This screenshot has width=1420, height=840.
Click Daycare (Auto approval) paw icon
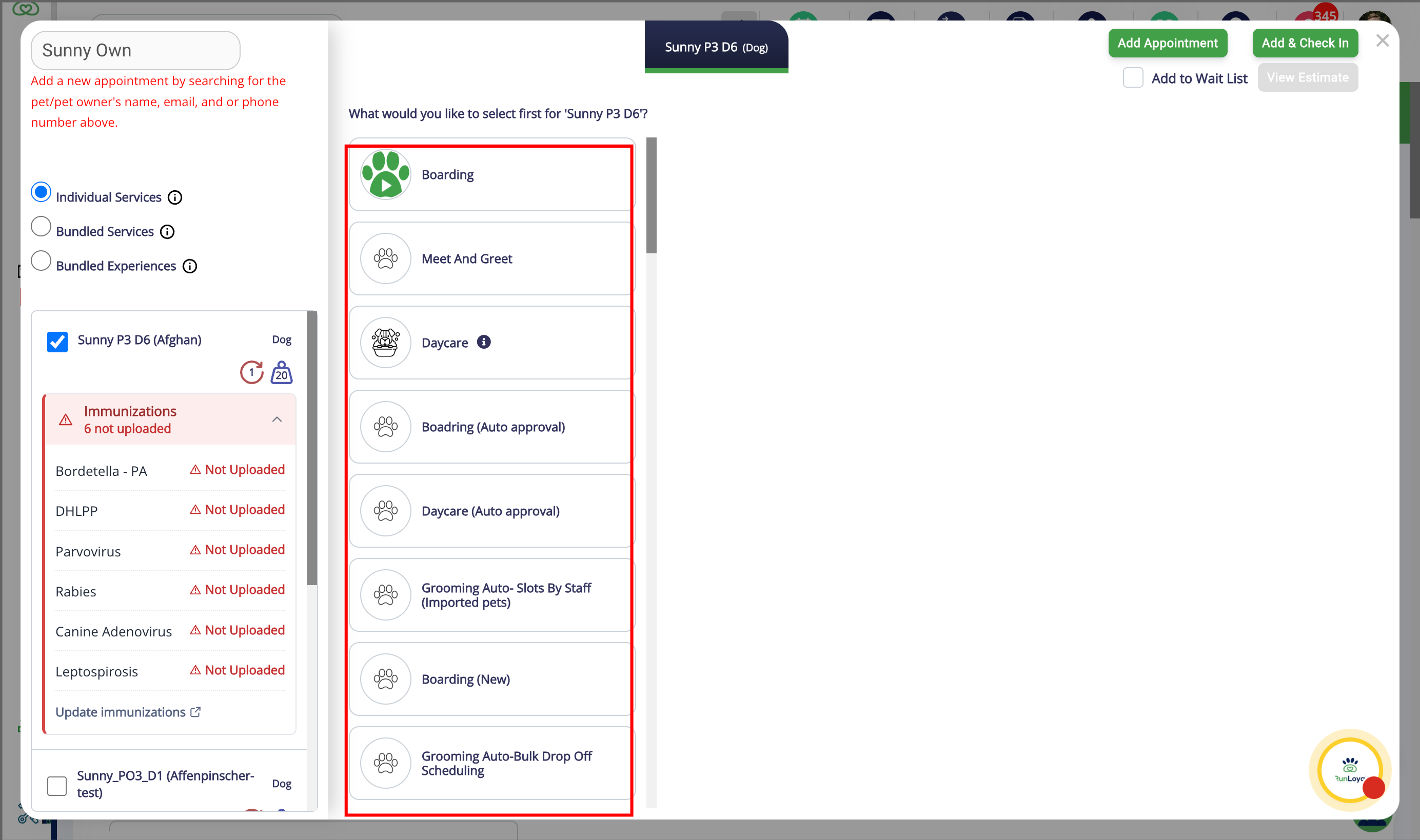386,511
